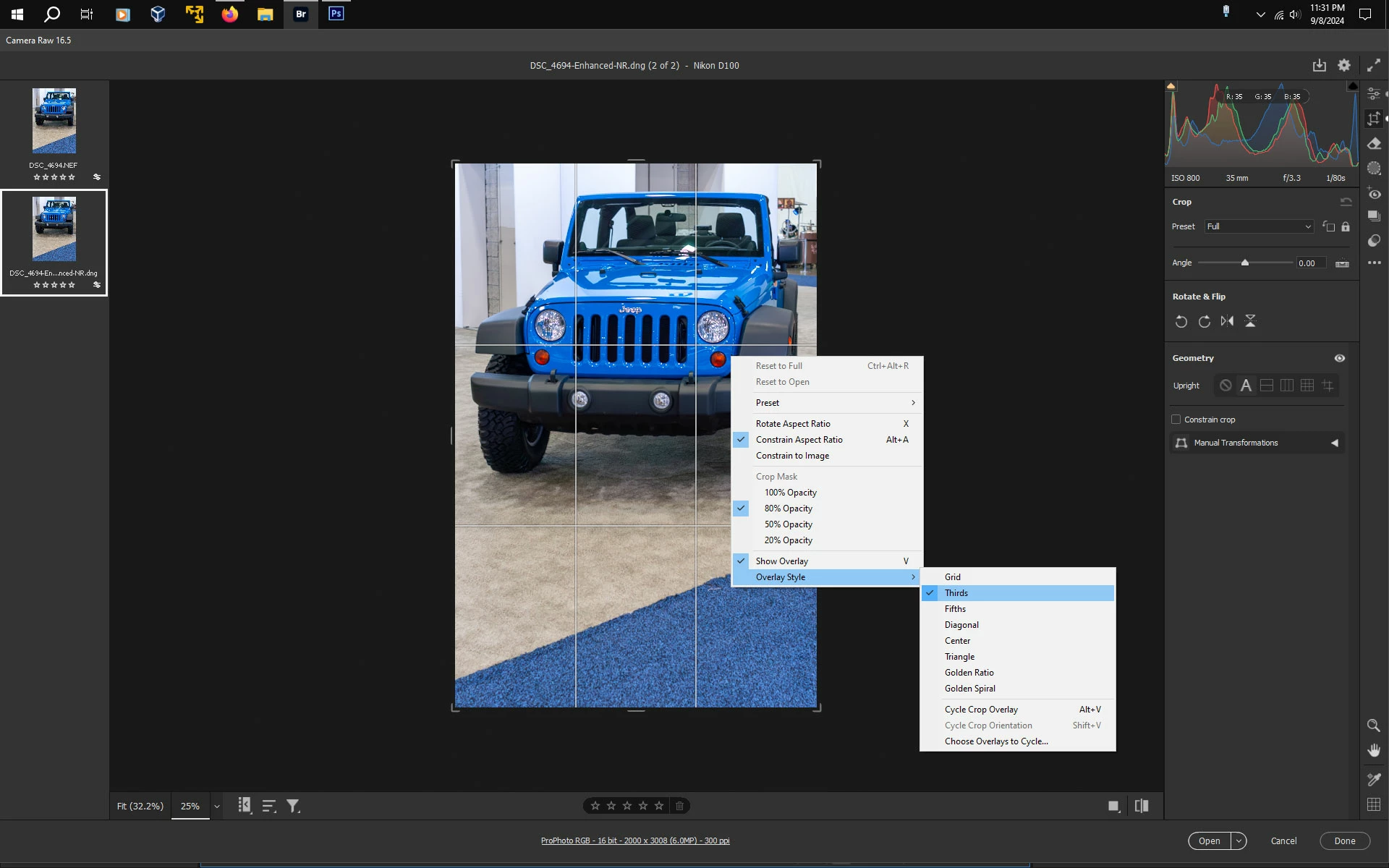The width and height of the screenshot is (1389, 868).
Task: Click the Done button
Action: [x=1344, y=841]
